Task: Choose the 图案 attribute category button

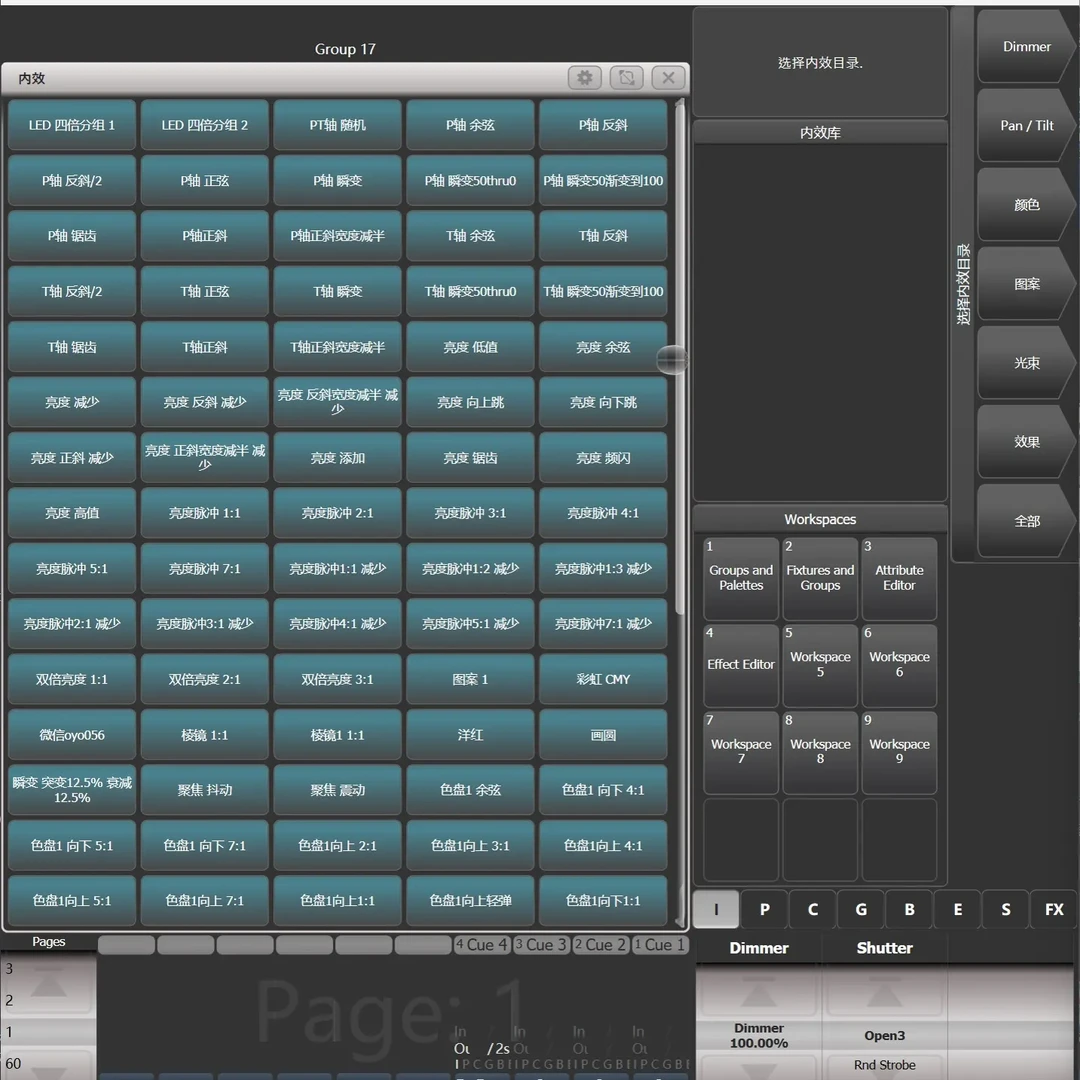Action: [x=1026, y=284]
